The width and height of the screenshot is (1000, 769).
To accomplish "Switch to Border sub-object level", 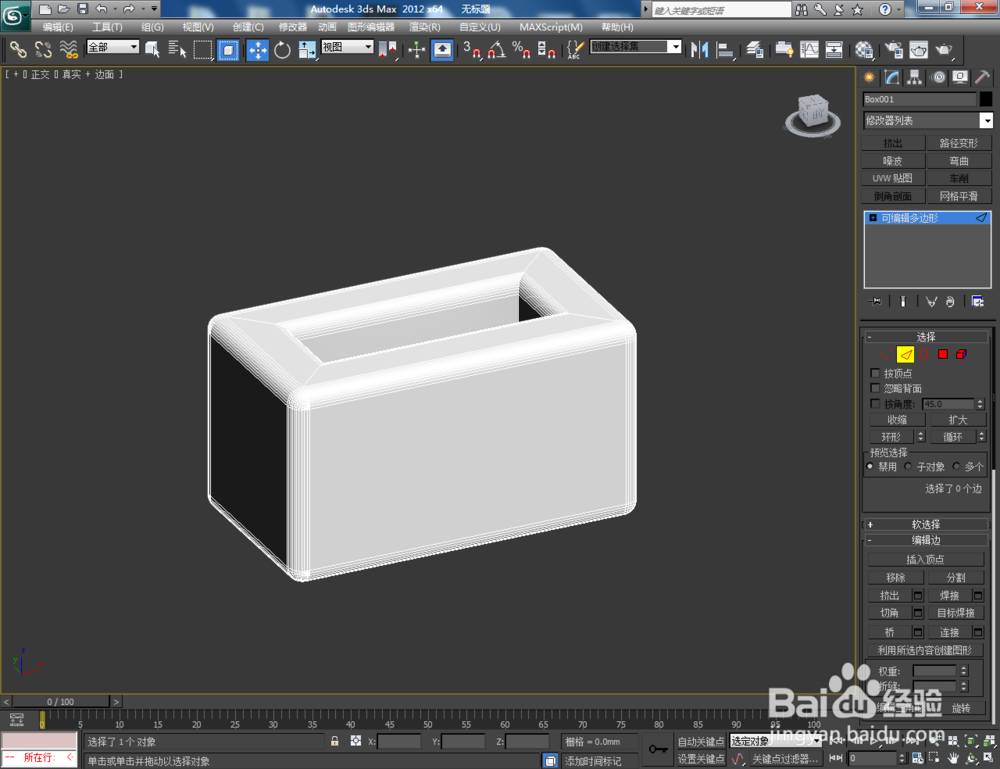I will [923, 355].
